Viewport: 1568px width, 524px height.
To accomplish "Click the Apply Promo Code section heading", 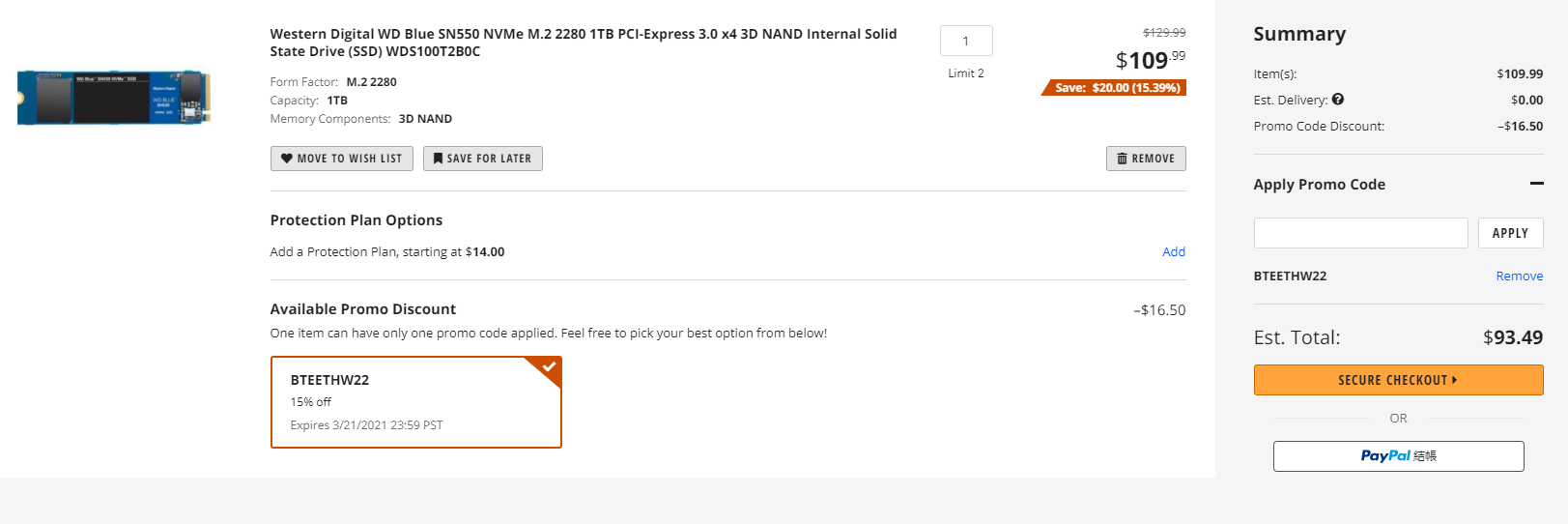I will point(1319,185).
